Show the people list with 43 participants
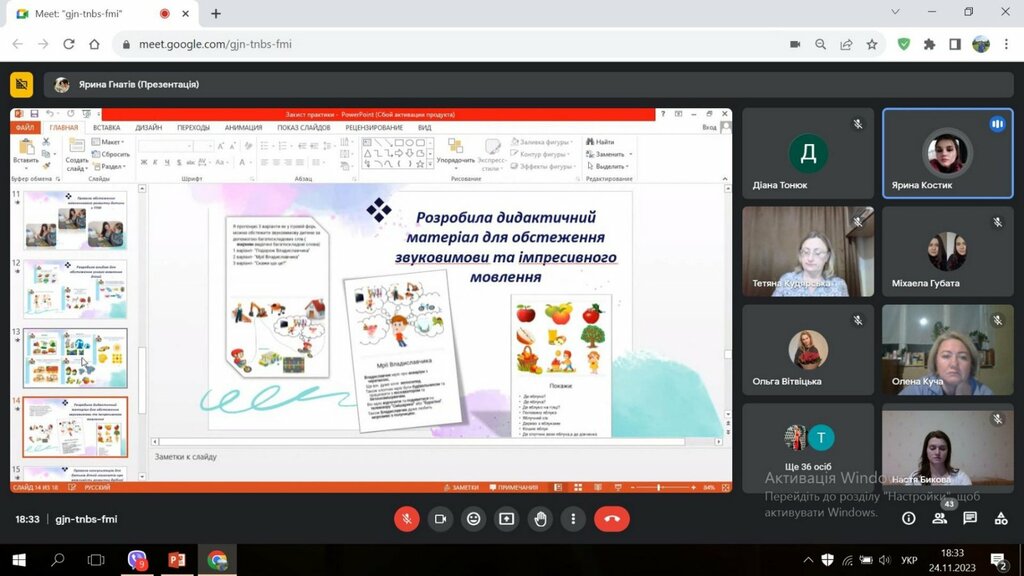The height and width of the screenshot is (576, 1024). click(939, 518)
